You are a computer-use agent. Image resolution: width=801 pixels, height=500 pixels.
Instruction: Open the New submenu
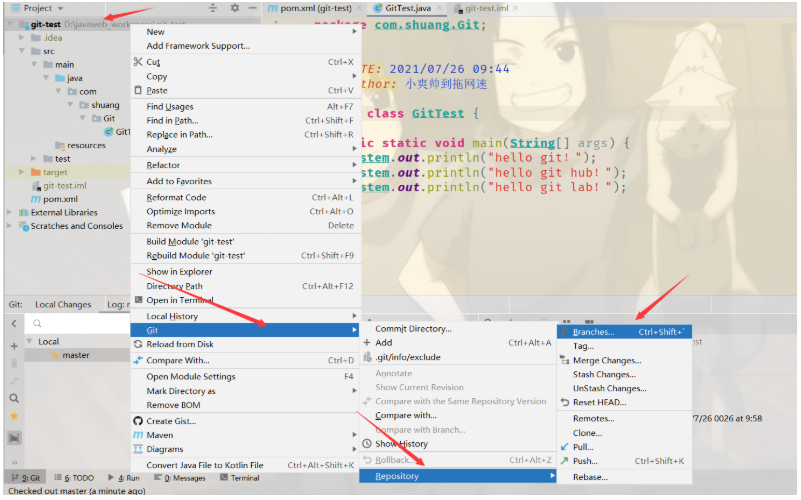pos(246,32)
